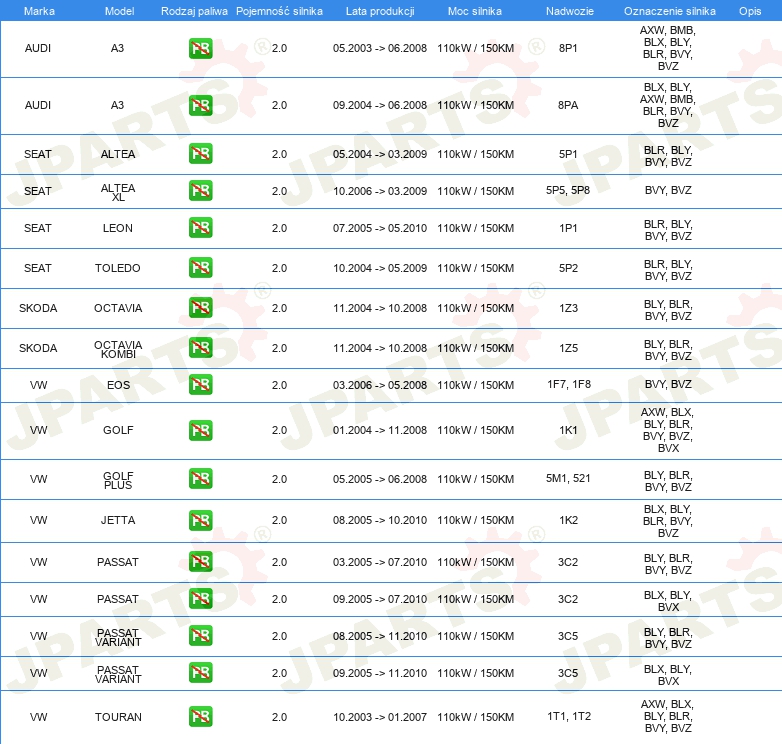
Task: Click body code 5P2
Action: (568, 268)
